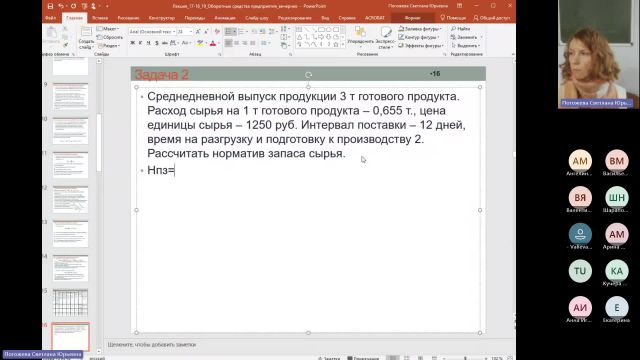Click Найти to search text
The width and height of the screenshot is (640, 360).
(461, 29)
